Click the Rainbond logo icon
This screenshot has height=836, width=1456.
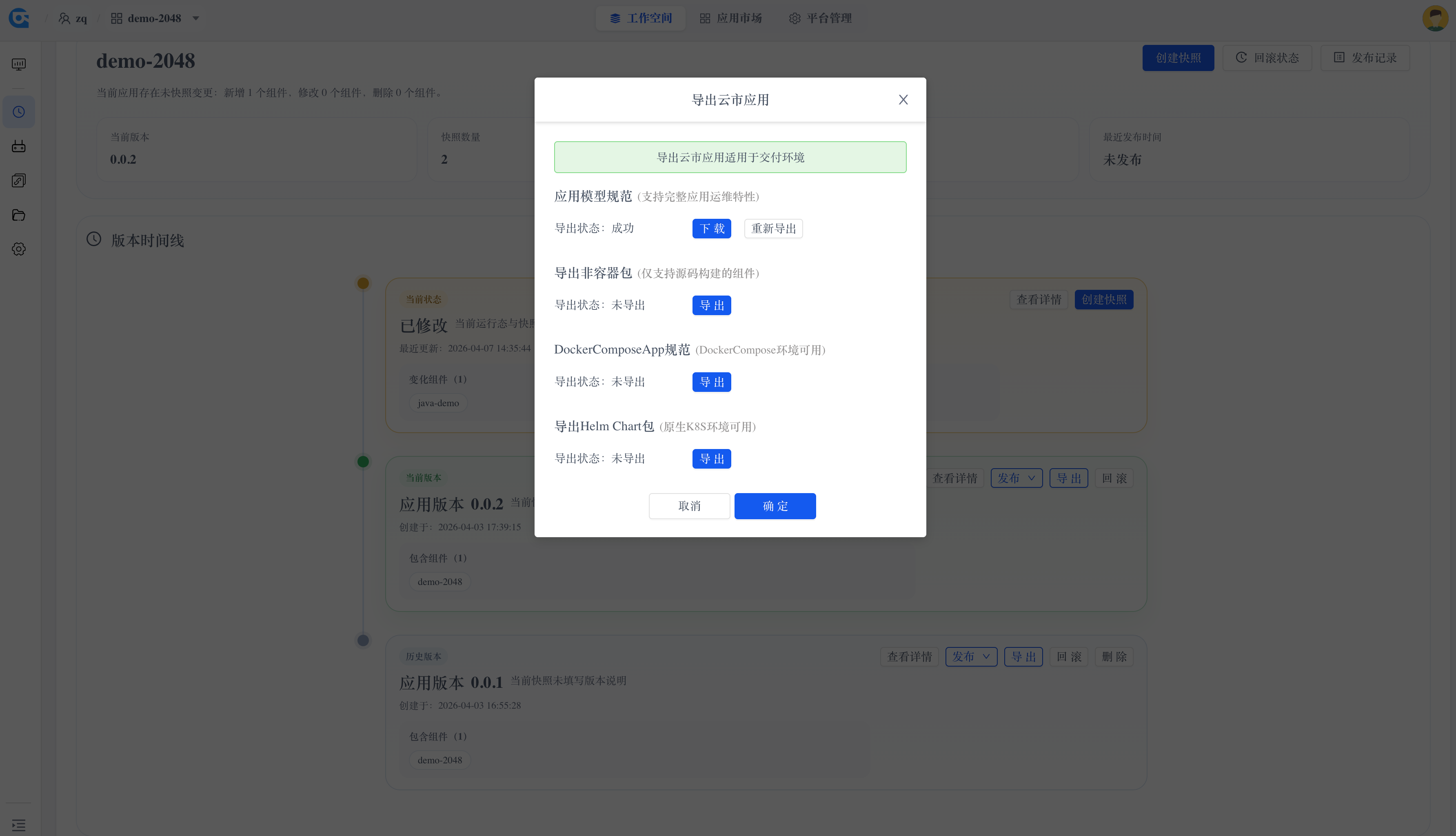pyautogui.click(x=19, y=18)
